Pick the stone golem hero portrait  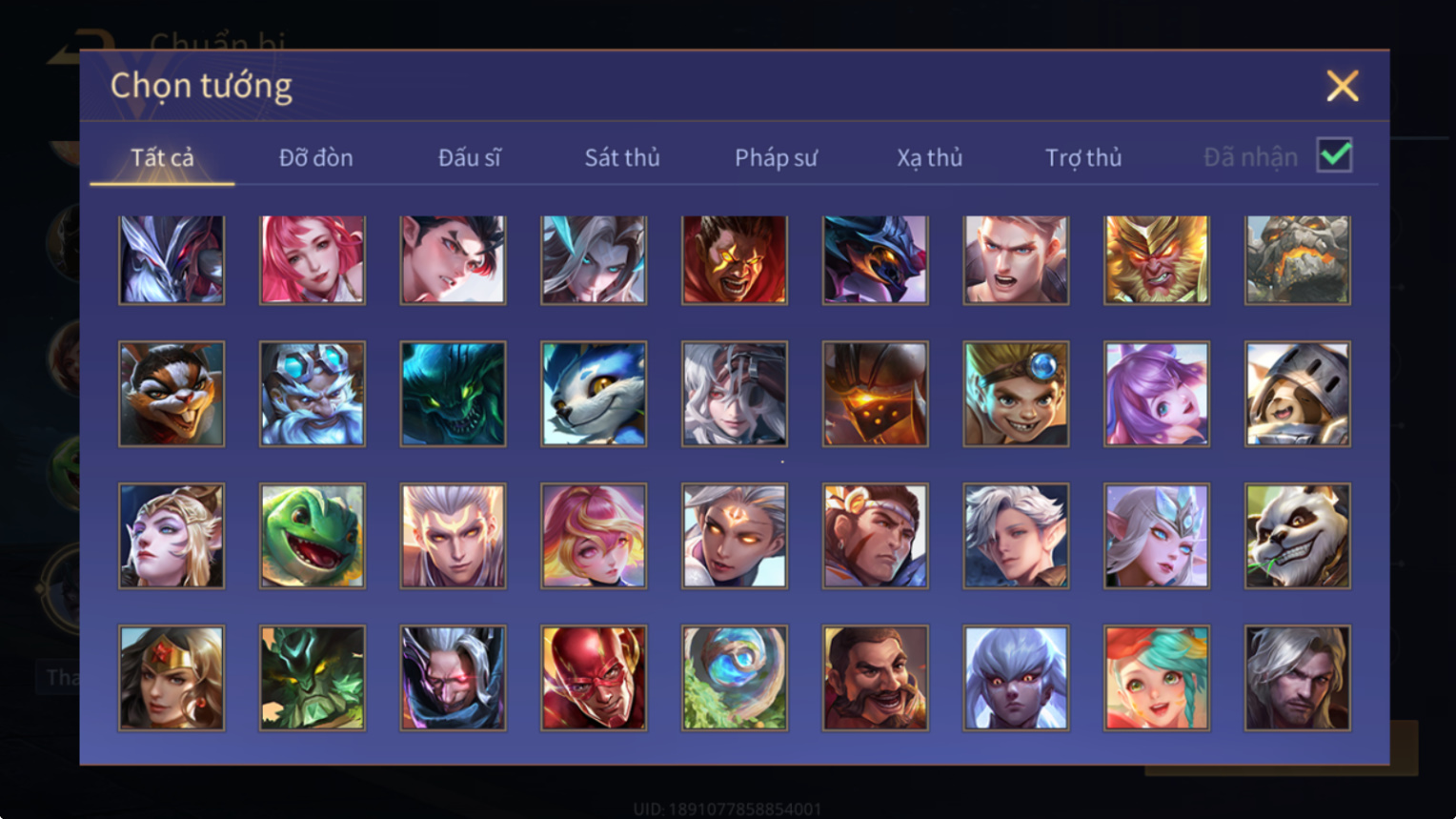tap(1298, 259)
